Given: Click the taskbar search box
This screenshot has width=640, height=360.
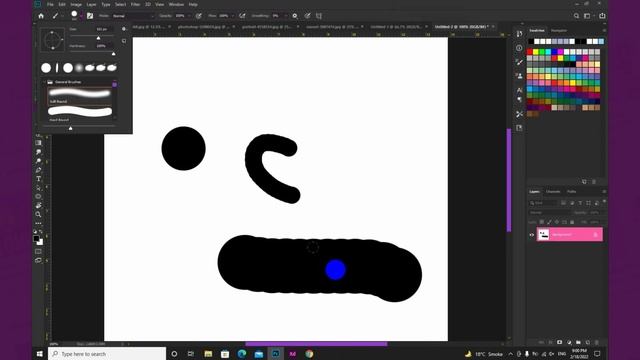Looking at the screenshot, I should [107, 354].
